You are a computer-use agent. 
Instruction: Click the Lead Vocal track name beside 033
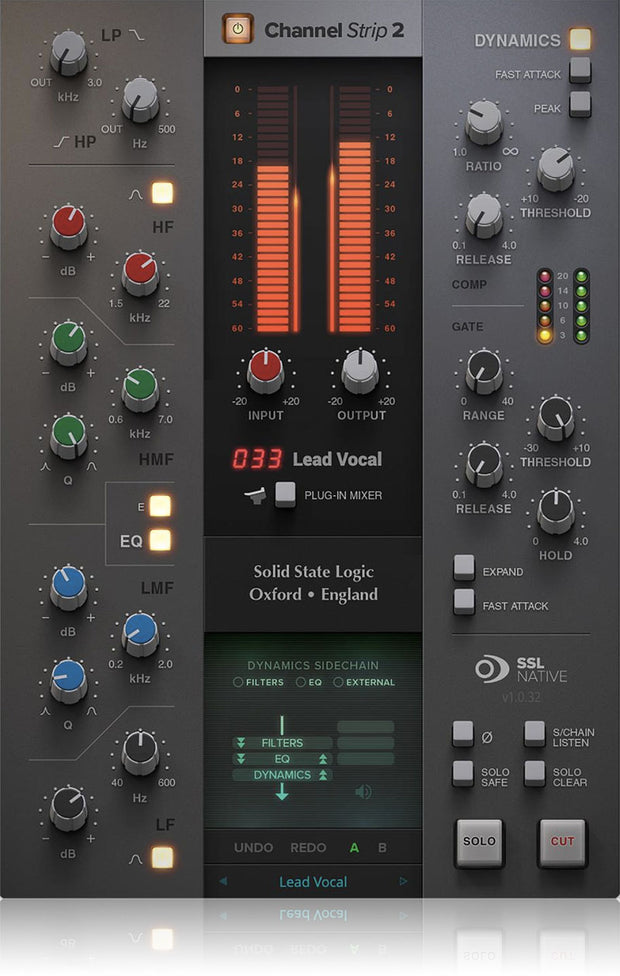[x=337, y=459]
